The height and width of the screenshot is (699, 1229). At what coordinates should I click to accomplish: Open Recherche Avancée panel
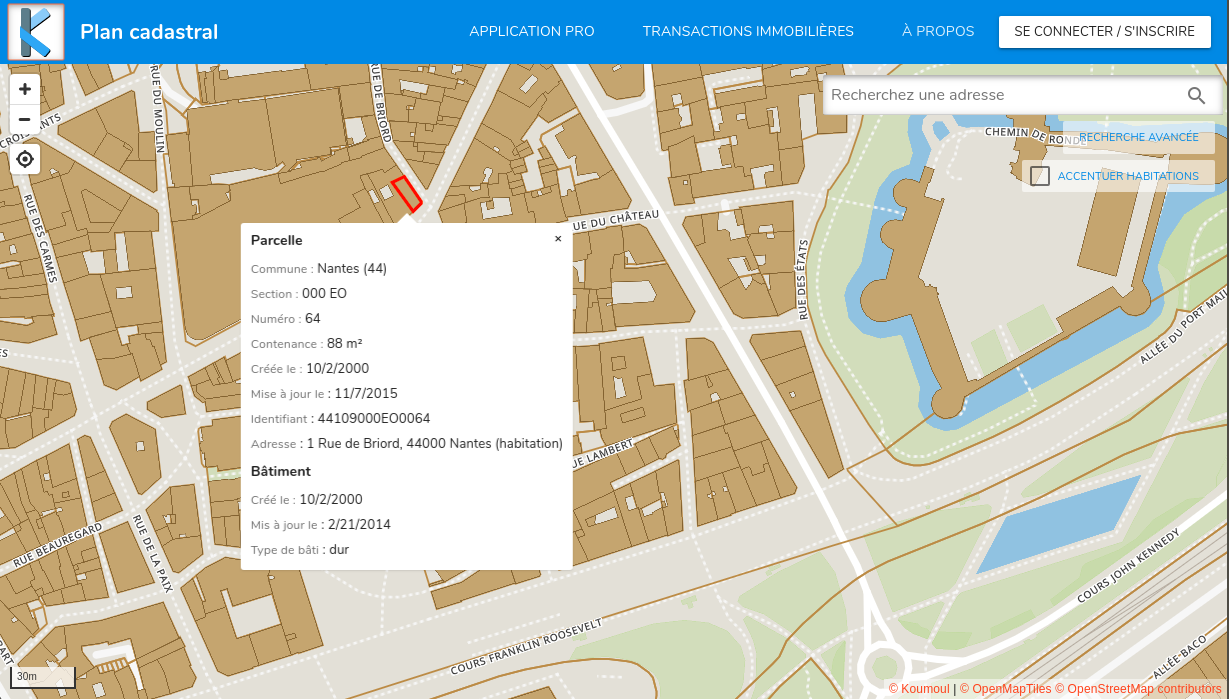coord(1138,137)
